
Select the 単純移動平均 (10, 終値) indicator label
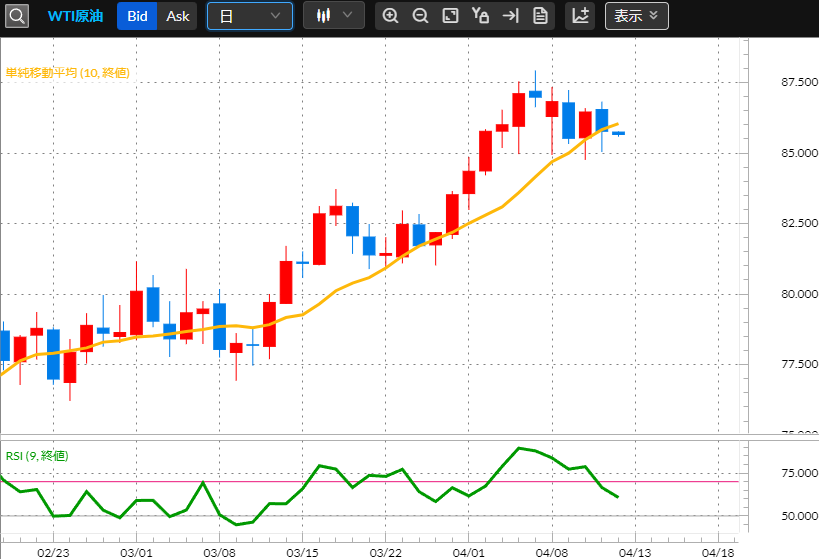pyautogui.click(x=67, y=73)
